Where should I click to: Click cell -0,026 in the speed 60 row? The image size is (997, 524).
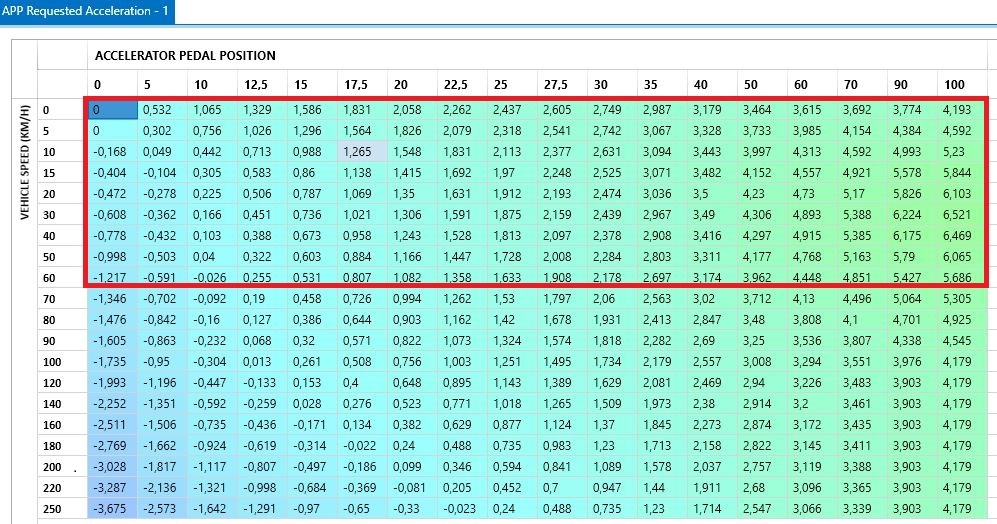(212, 278)
